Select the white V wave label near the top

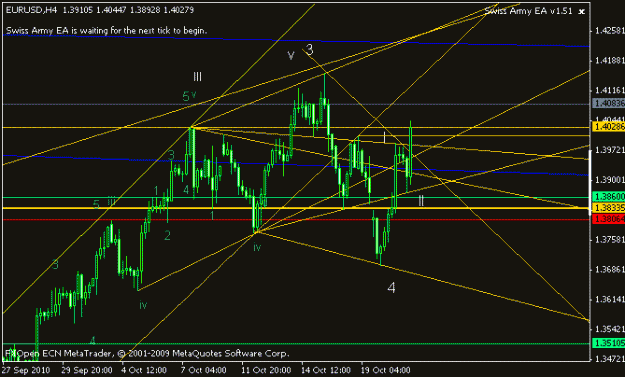click(291, 55)
